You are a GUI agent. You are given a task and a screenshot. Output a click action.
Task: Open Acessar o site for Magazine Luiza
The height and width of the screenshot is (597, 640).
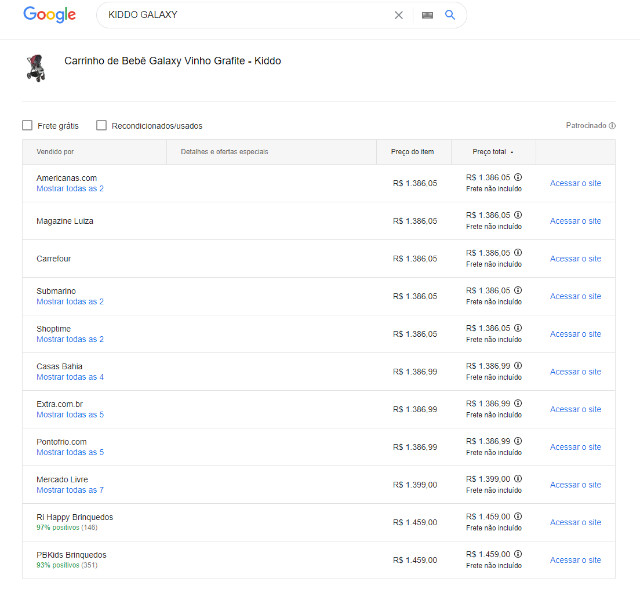point(576,221)
